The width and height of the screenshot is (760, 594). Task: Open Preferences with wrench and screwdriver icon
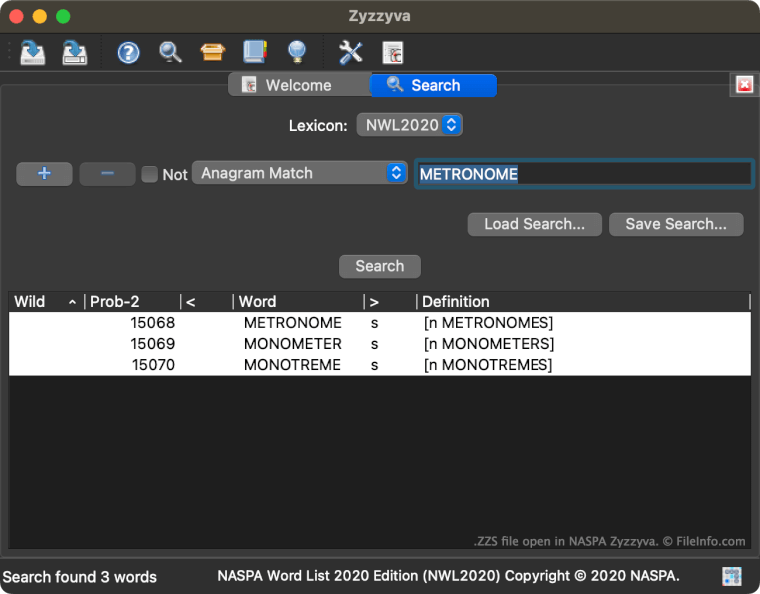[x=350, y=52]
